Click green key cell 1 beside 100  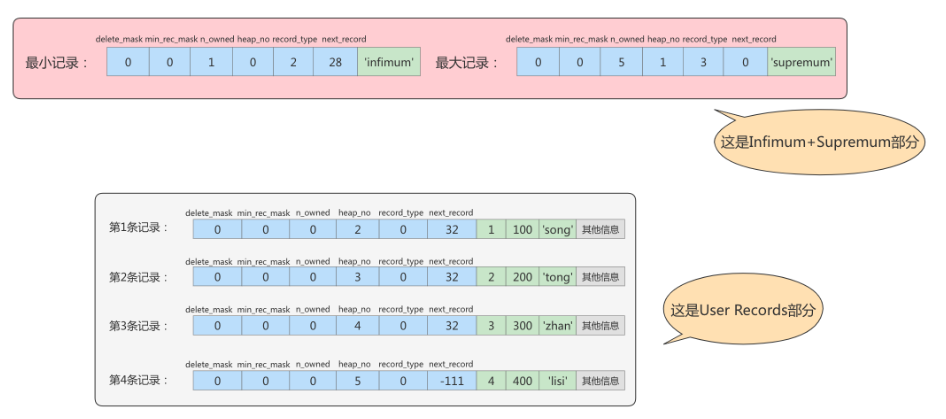(491, 229)
